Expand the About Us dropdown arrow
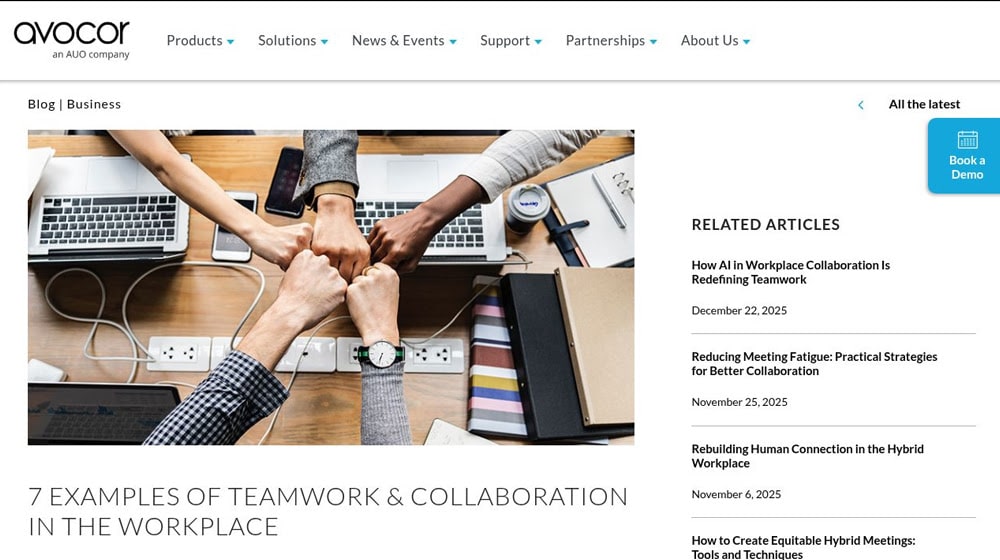The height and width of the screenshot is (560, 1000). 746,41
